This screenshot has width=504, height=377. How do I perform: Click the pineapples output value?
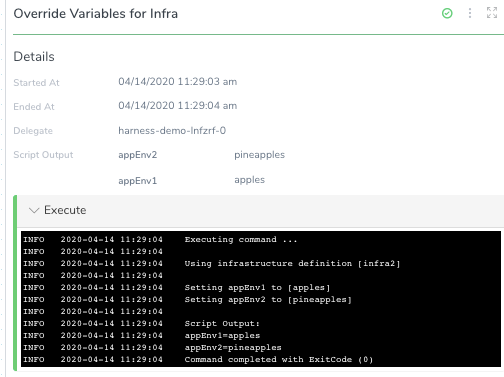coord(260,155)
